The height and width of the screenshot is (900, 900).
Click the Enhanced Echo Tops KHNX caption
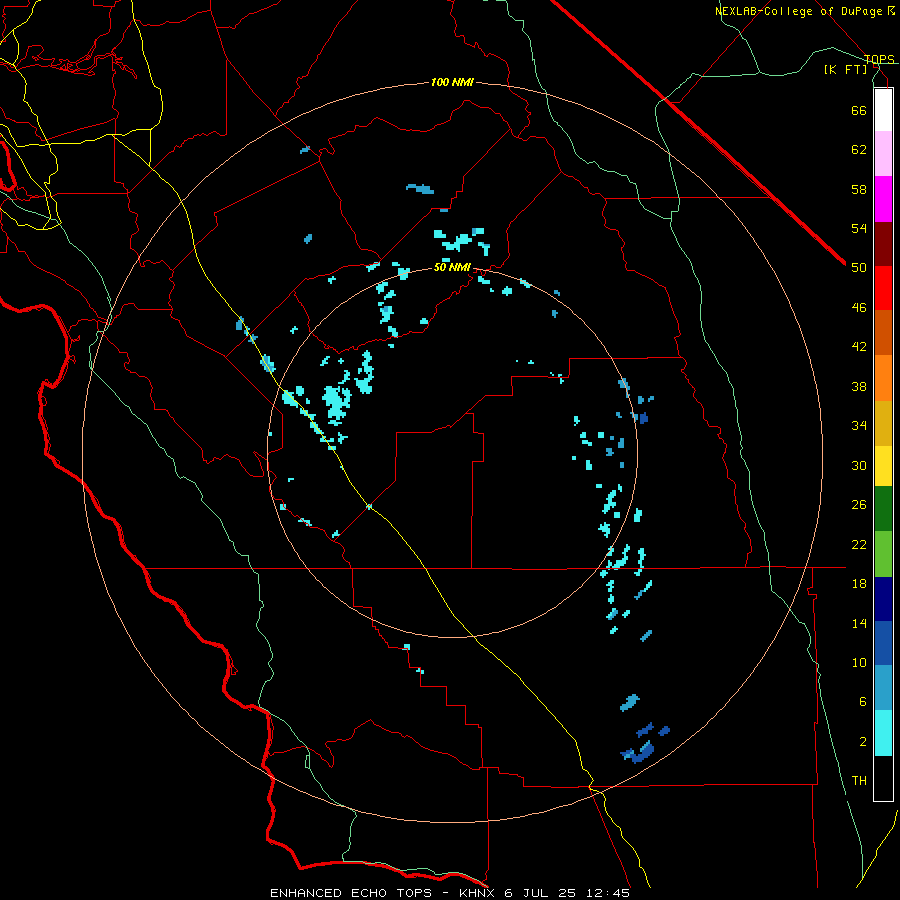click(x=450, y=893)
